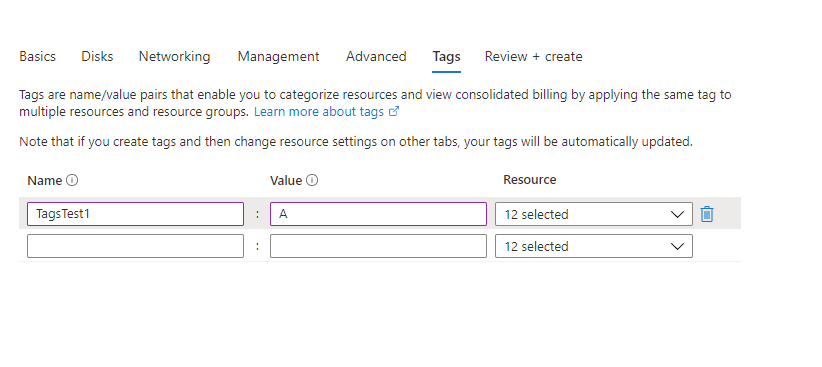Expand Resource dropdown in the empty tag row

coord(593,246)
